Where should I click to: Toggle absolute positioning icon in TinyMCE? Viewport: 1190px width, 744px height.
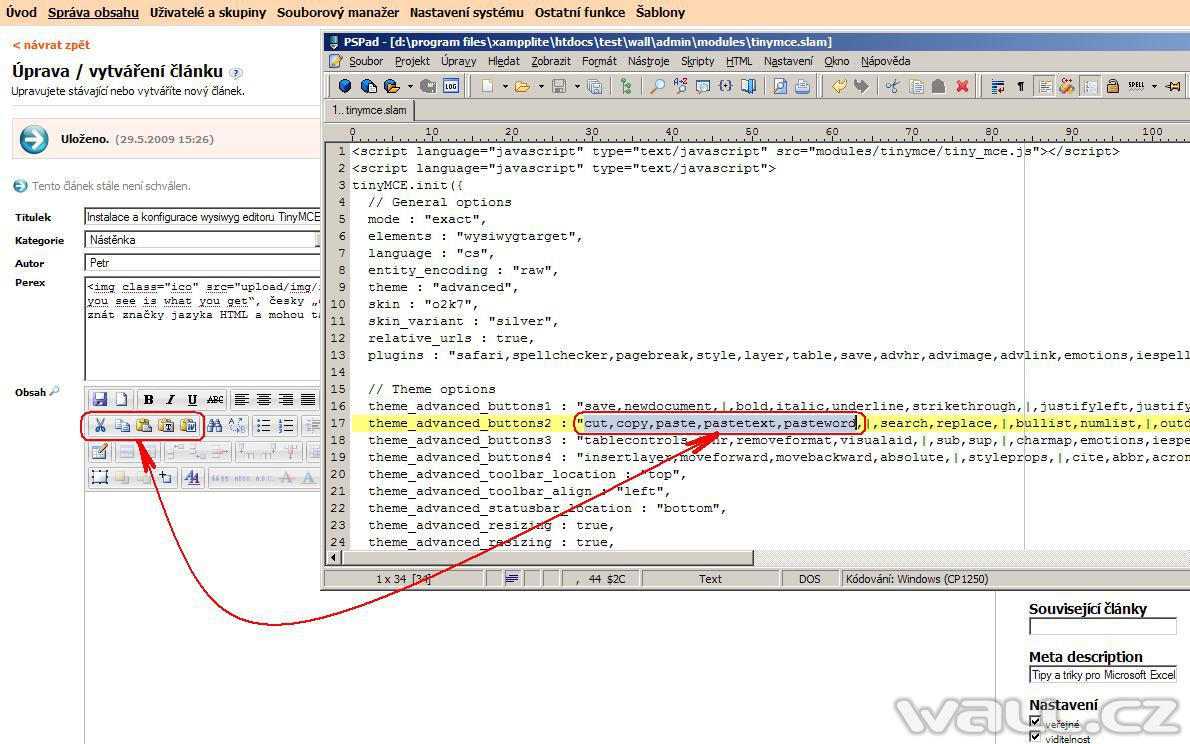point(165,477)
